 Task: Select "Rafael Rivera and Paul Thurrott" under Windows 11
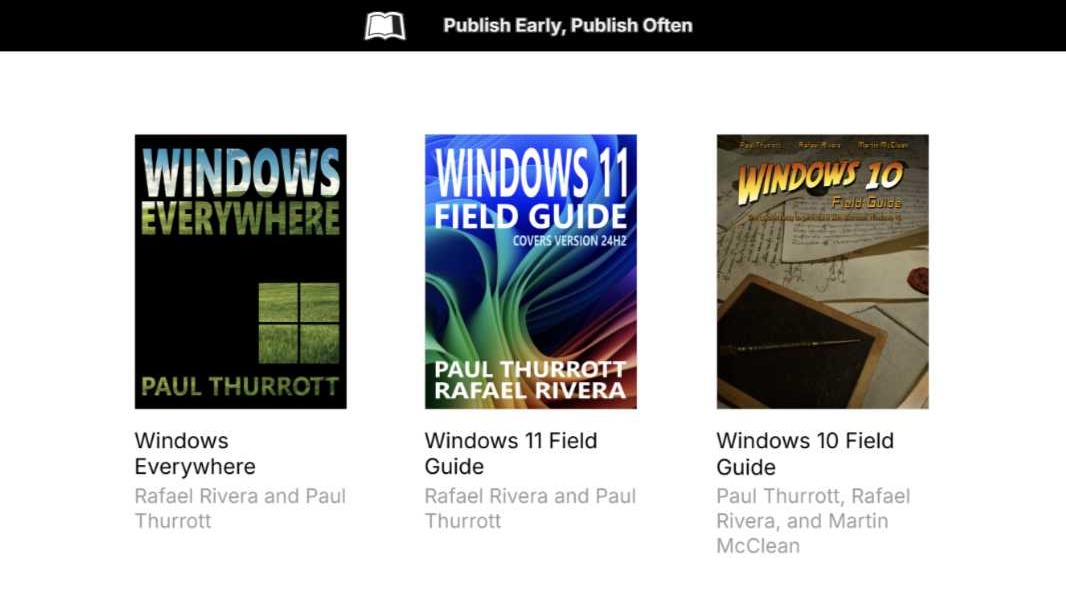coord(530,508)
